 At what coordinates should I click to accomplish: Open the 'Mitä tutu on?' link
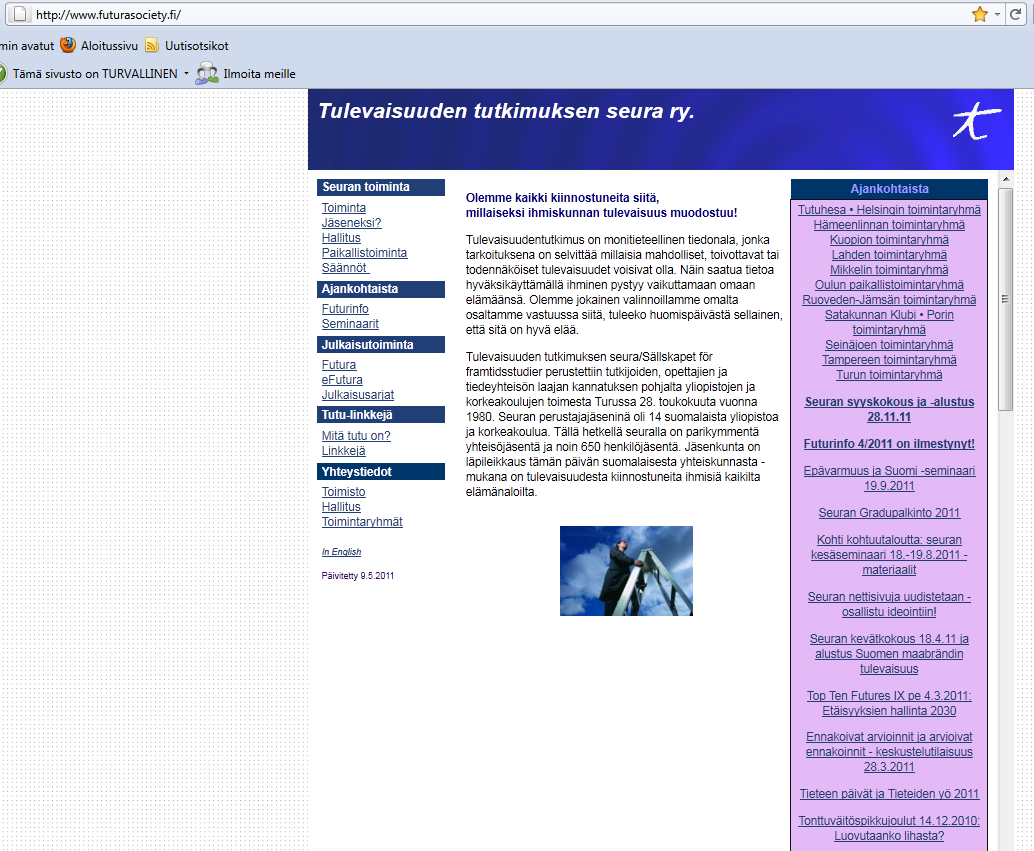pos(356,436)
